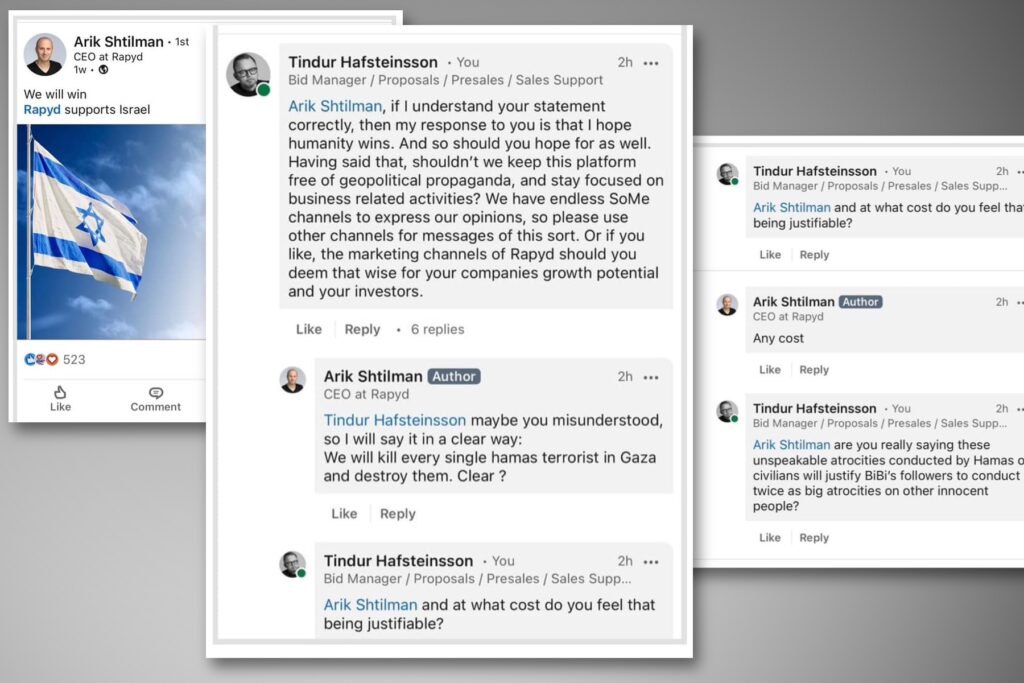The width and height of the screenshot is (1024, 683).
Task: Click the globe visibility icon next to 1w
Action: point(103,70)
